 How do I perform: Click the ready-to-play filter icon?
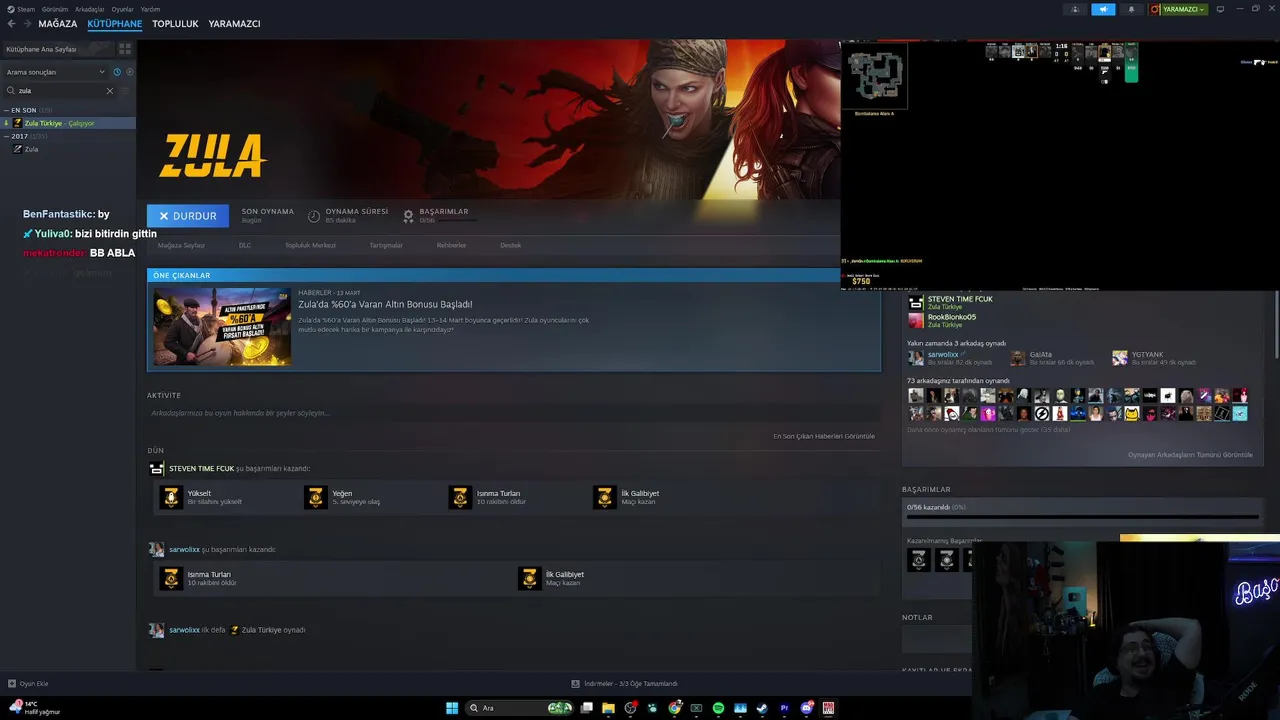click(129, 72)
